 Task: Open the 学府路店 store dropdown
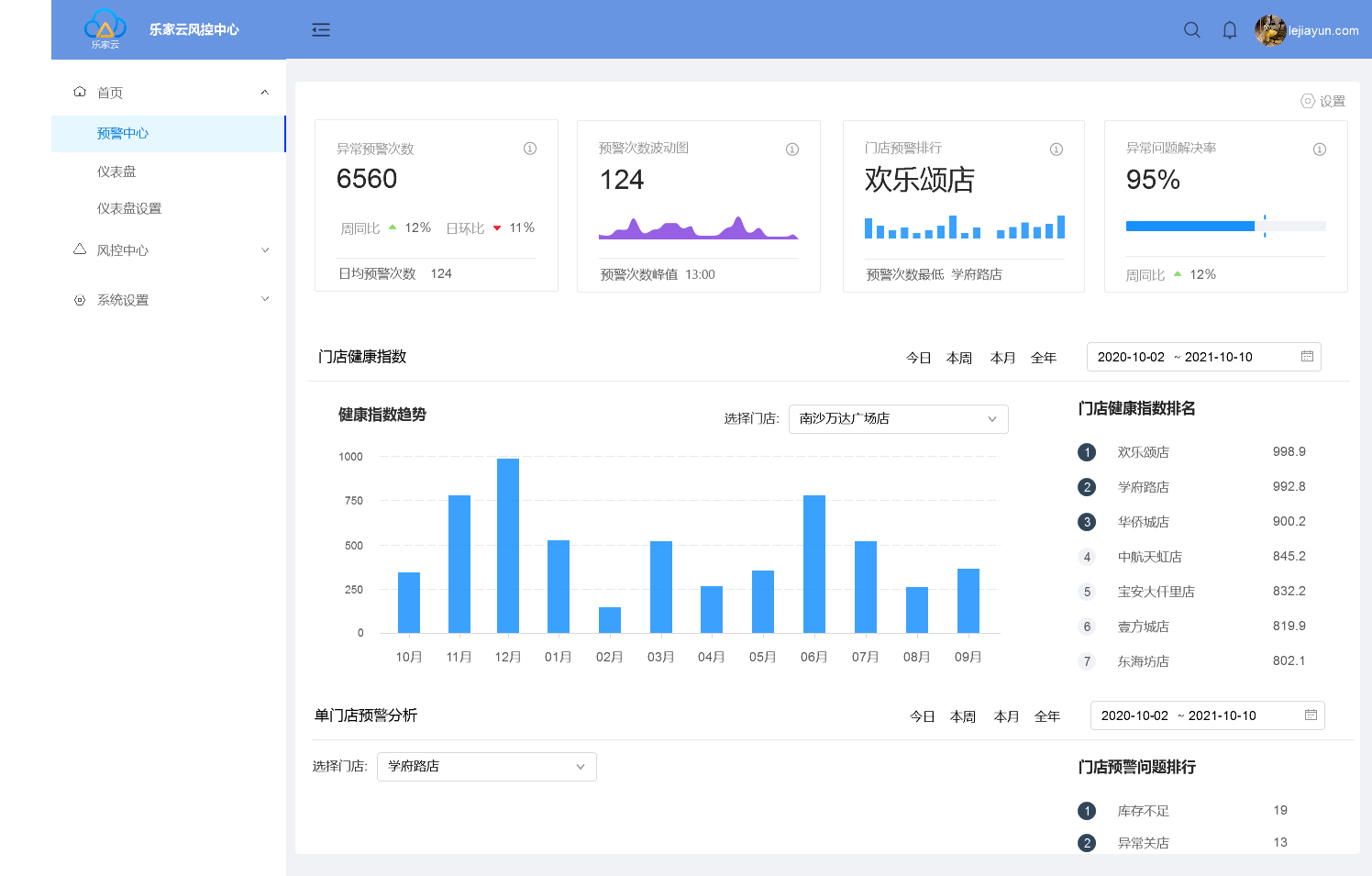[487, 767]
